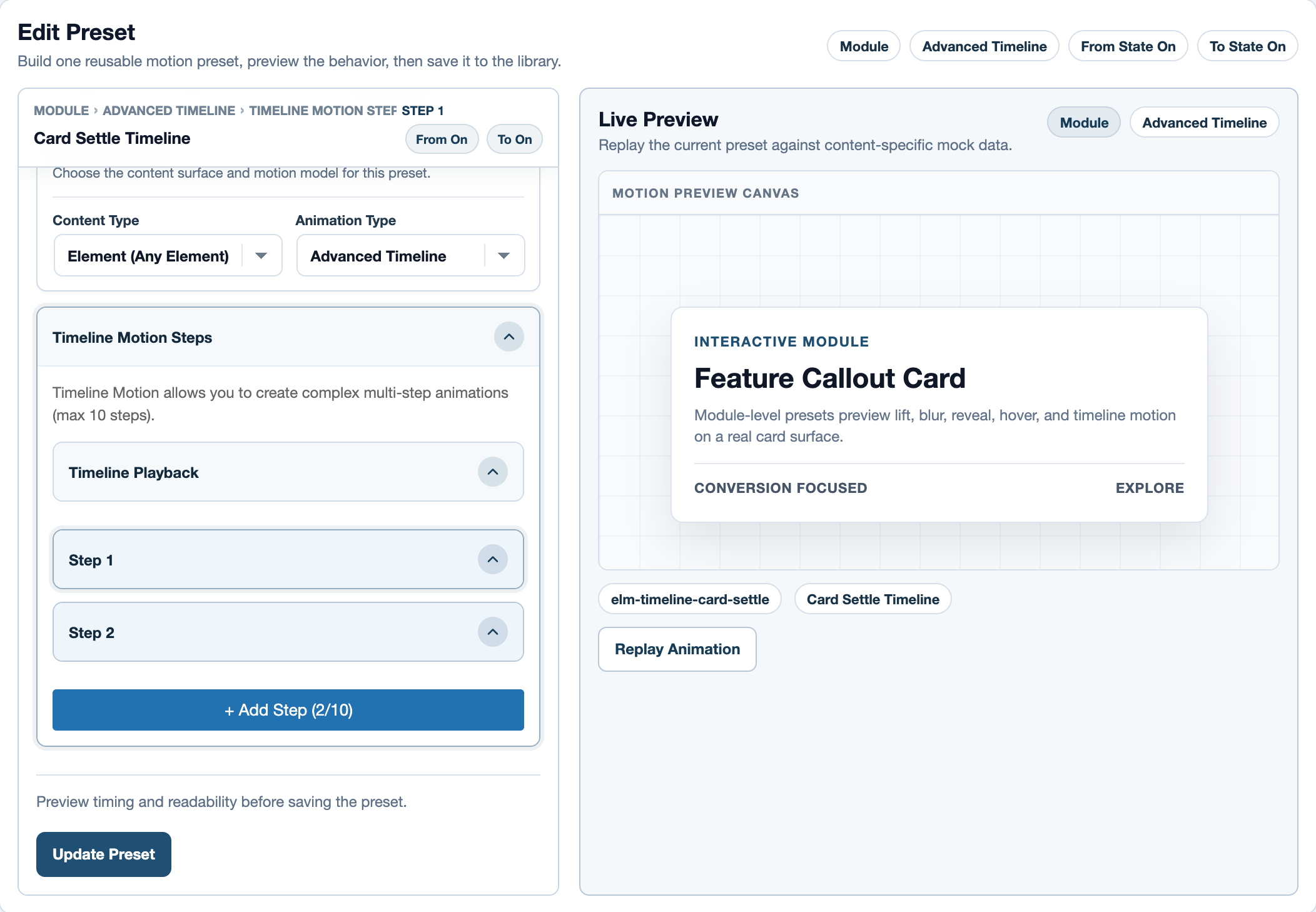Click the Step 2 row title
The width and height of the screenshot is (1316, 912).
91,633
